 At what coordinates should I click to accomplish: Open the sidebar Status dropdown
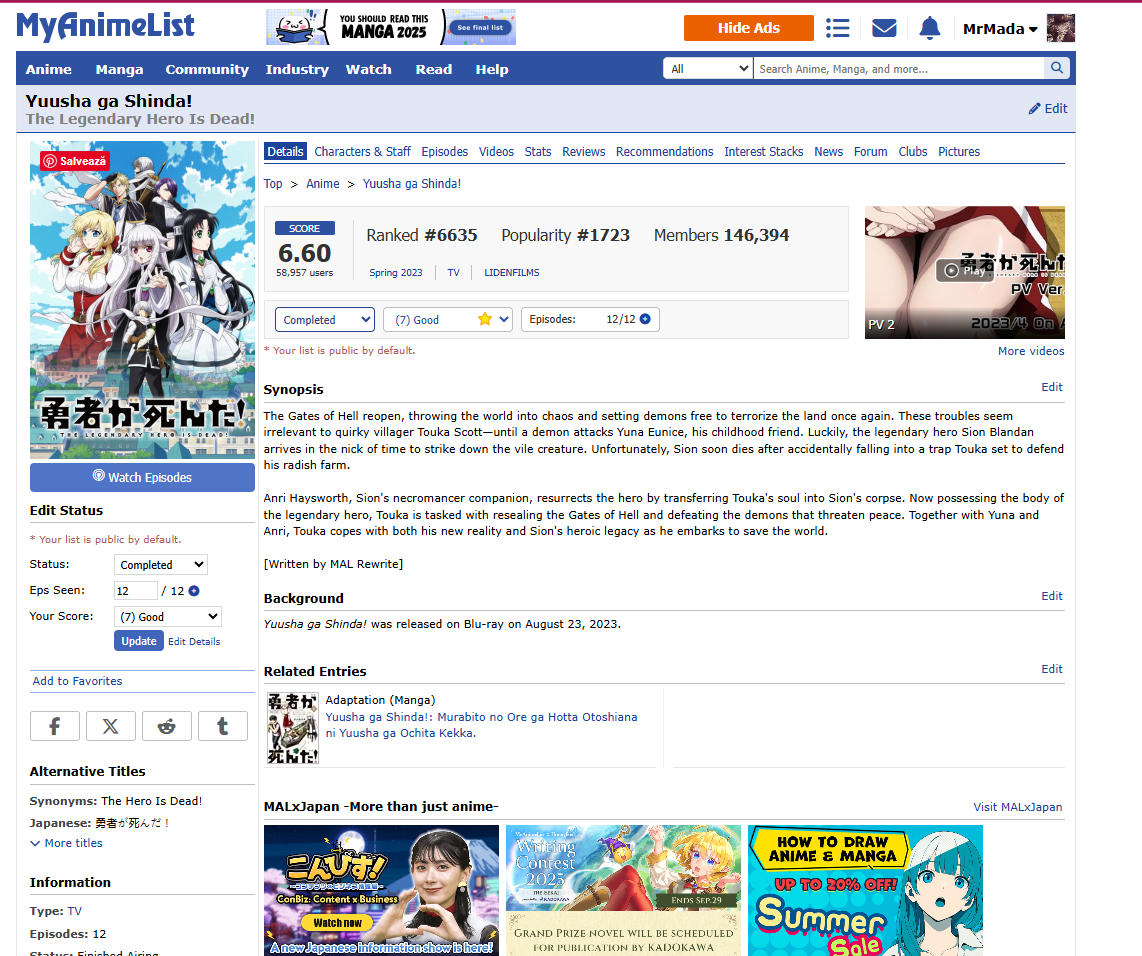[160, 564]
